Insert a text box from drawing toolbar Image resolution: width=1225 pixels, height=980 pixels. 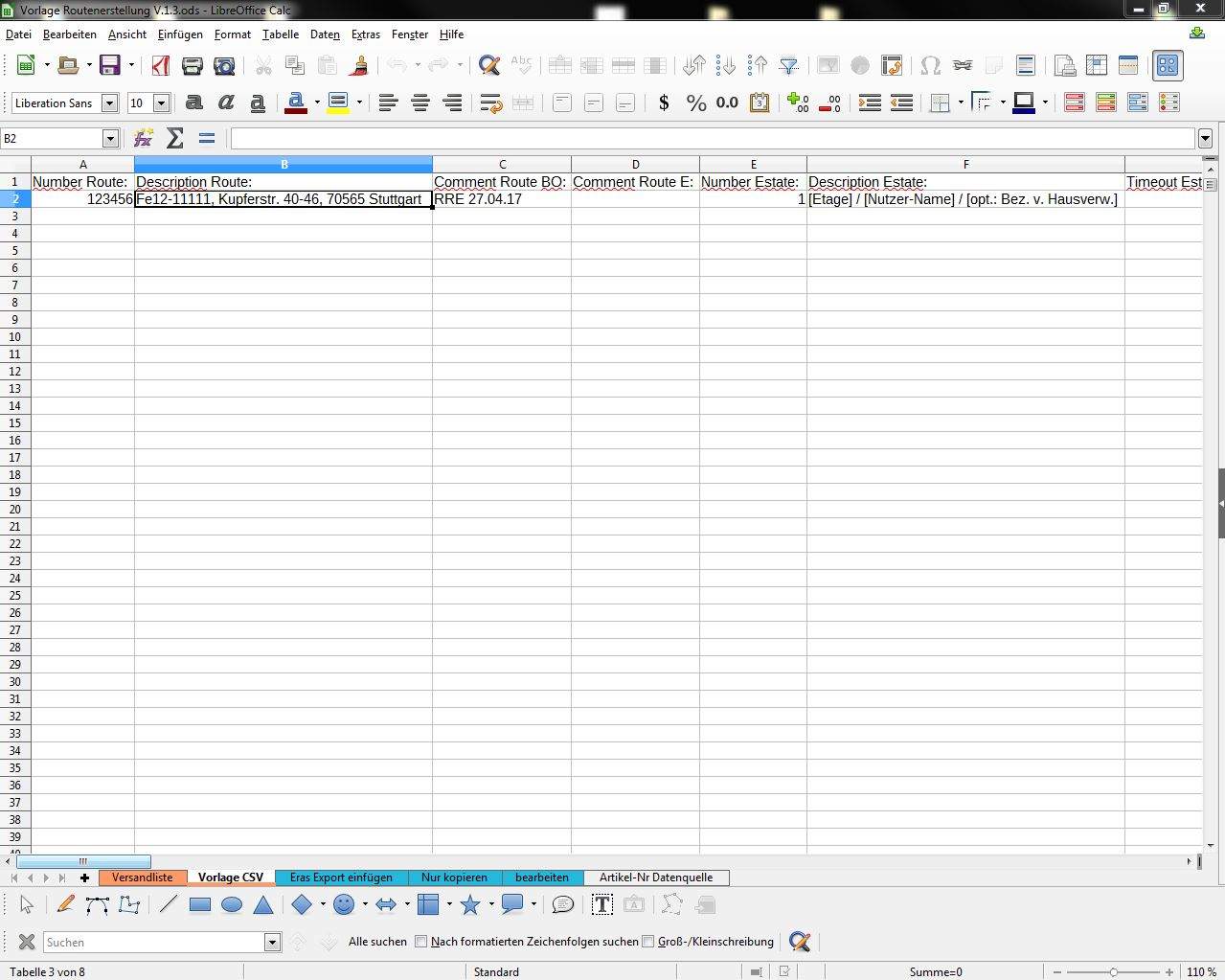pos(602,904)
